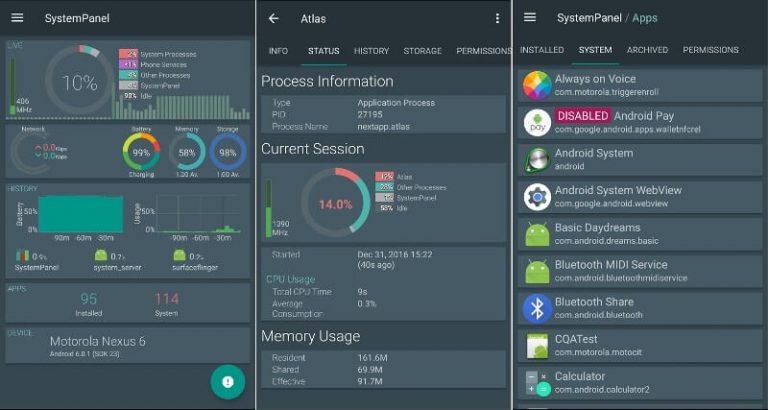Open the Always on Voice app icon

pos(537,85)
